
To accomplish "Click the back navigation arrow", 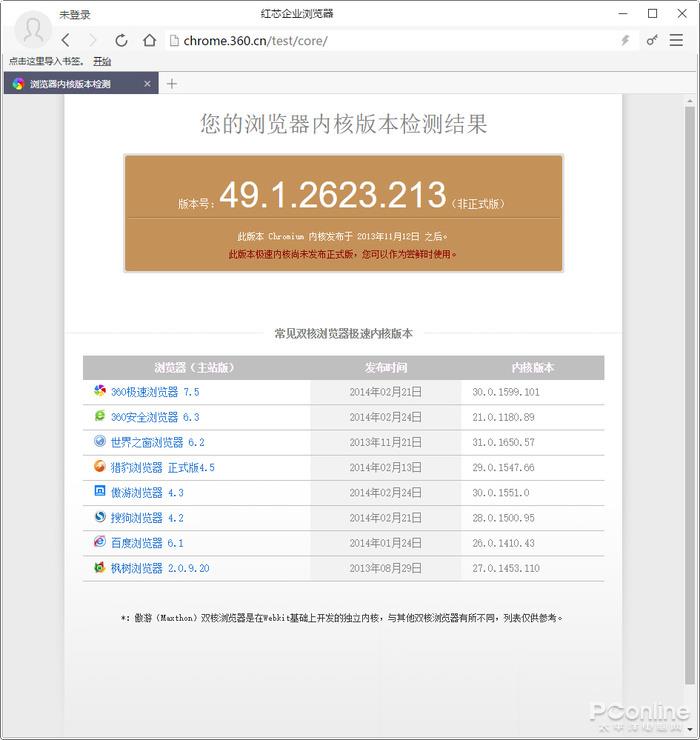I will (x=65, y=40).
